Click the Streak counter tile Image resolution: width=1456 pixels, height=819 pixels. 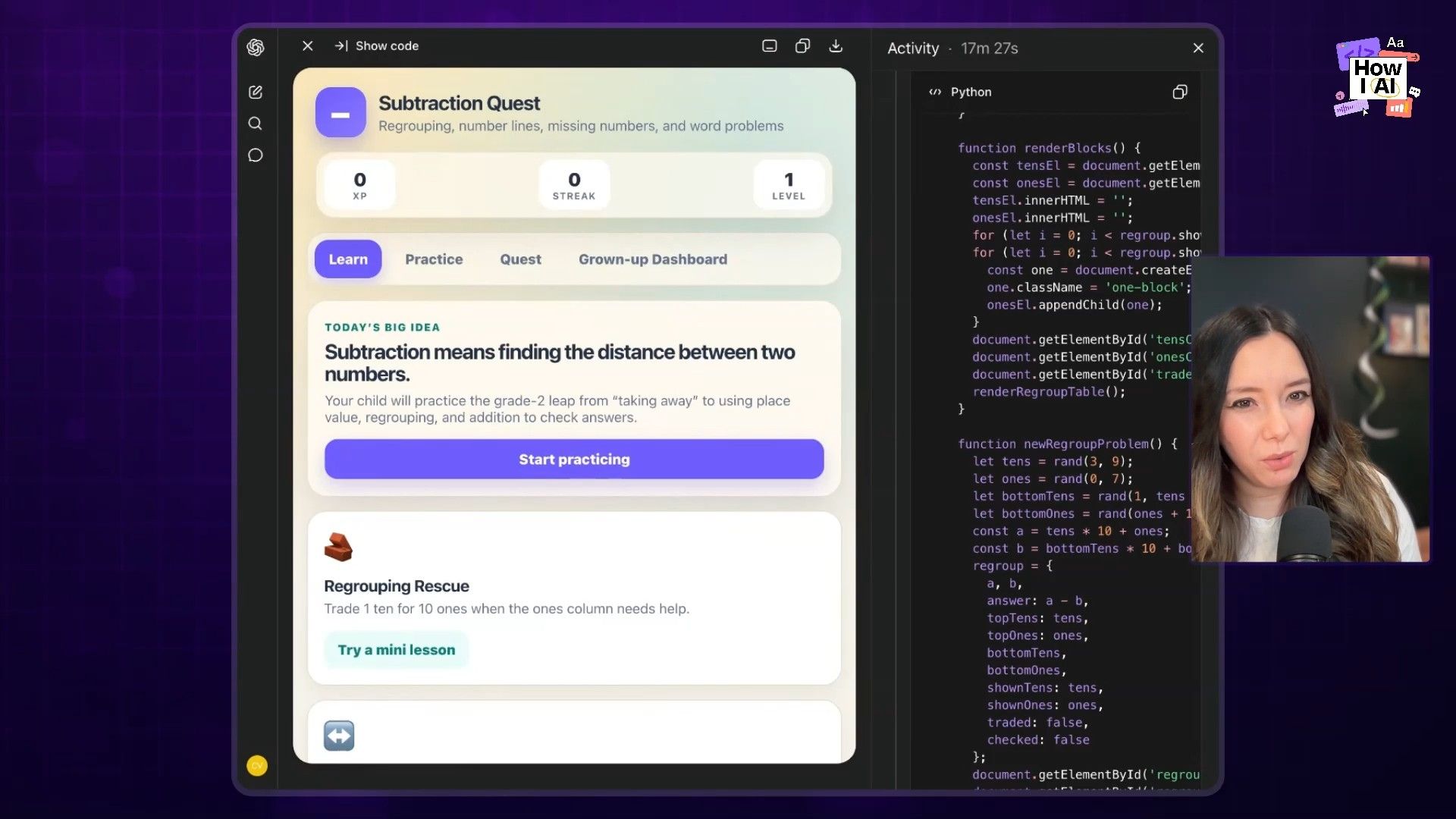click(x=574, y=185)
